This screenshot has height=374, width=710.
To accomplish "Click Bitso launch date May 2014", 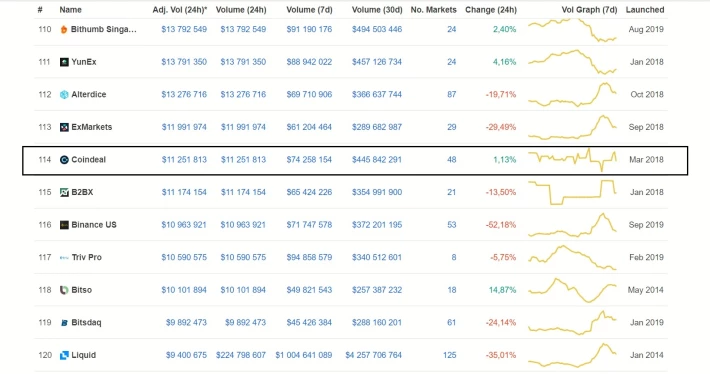I will point(646,290).
